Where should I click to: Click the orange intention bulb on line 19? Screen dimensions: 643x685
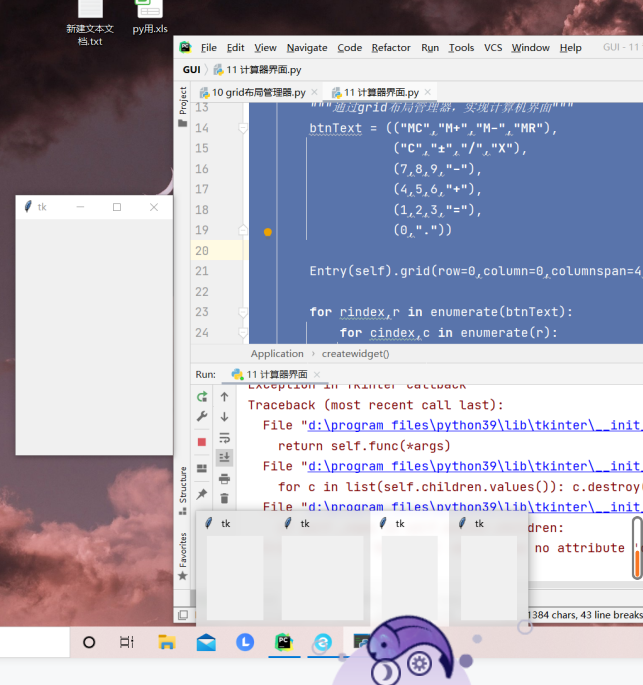click(x=268, y=232)
